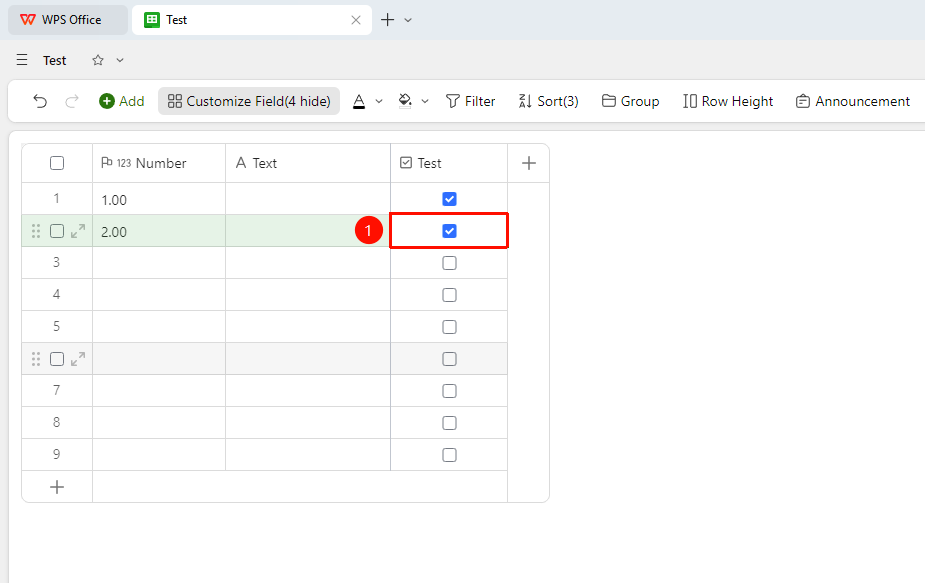Click the fill color bucket icon

[x=405, y=101]
